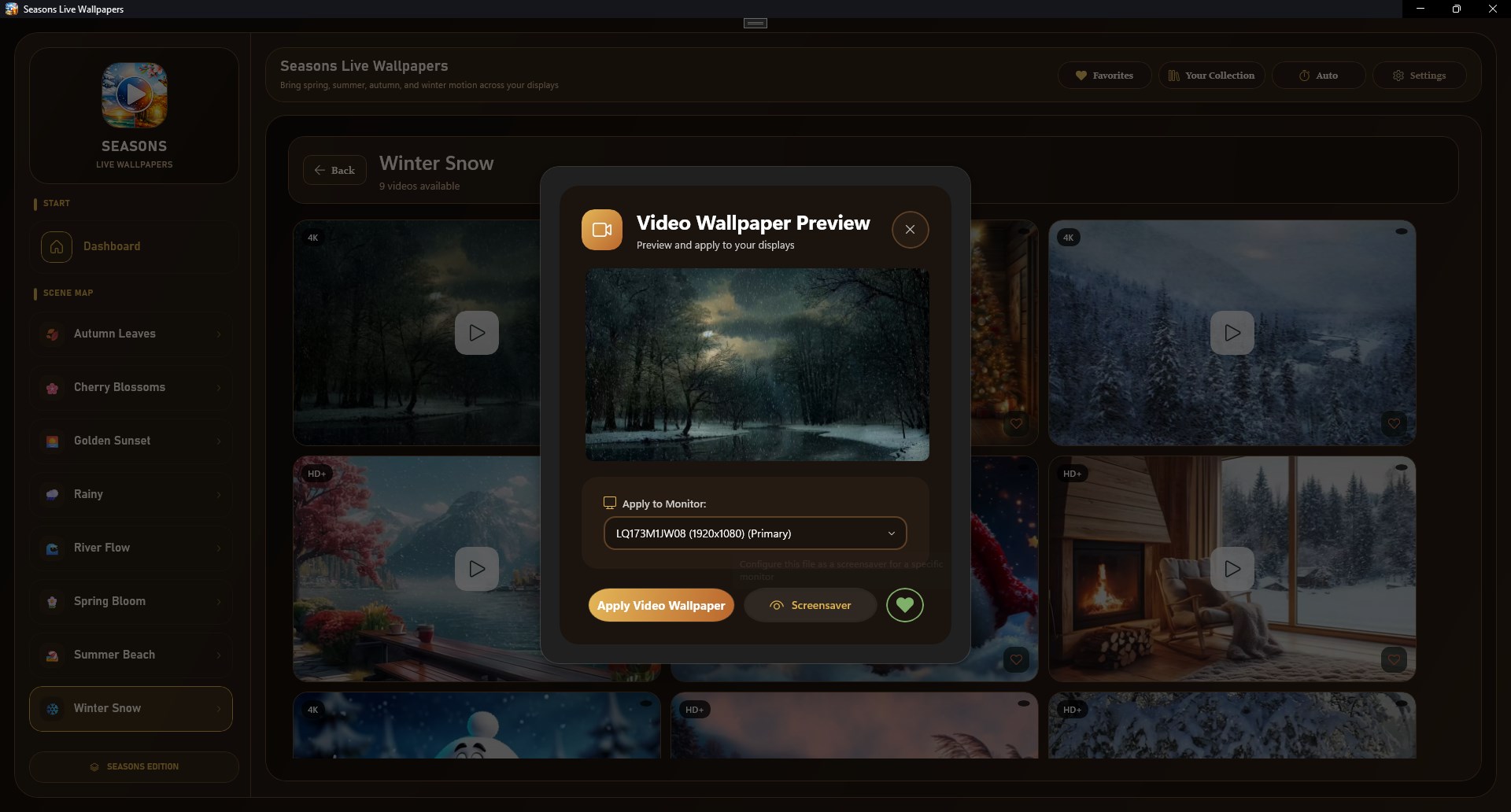Click the Dashboard home icon
Image resolution: width=1511 pixels, height=812 pixels.
pyautogui.click(x=57, y=246)
